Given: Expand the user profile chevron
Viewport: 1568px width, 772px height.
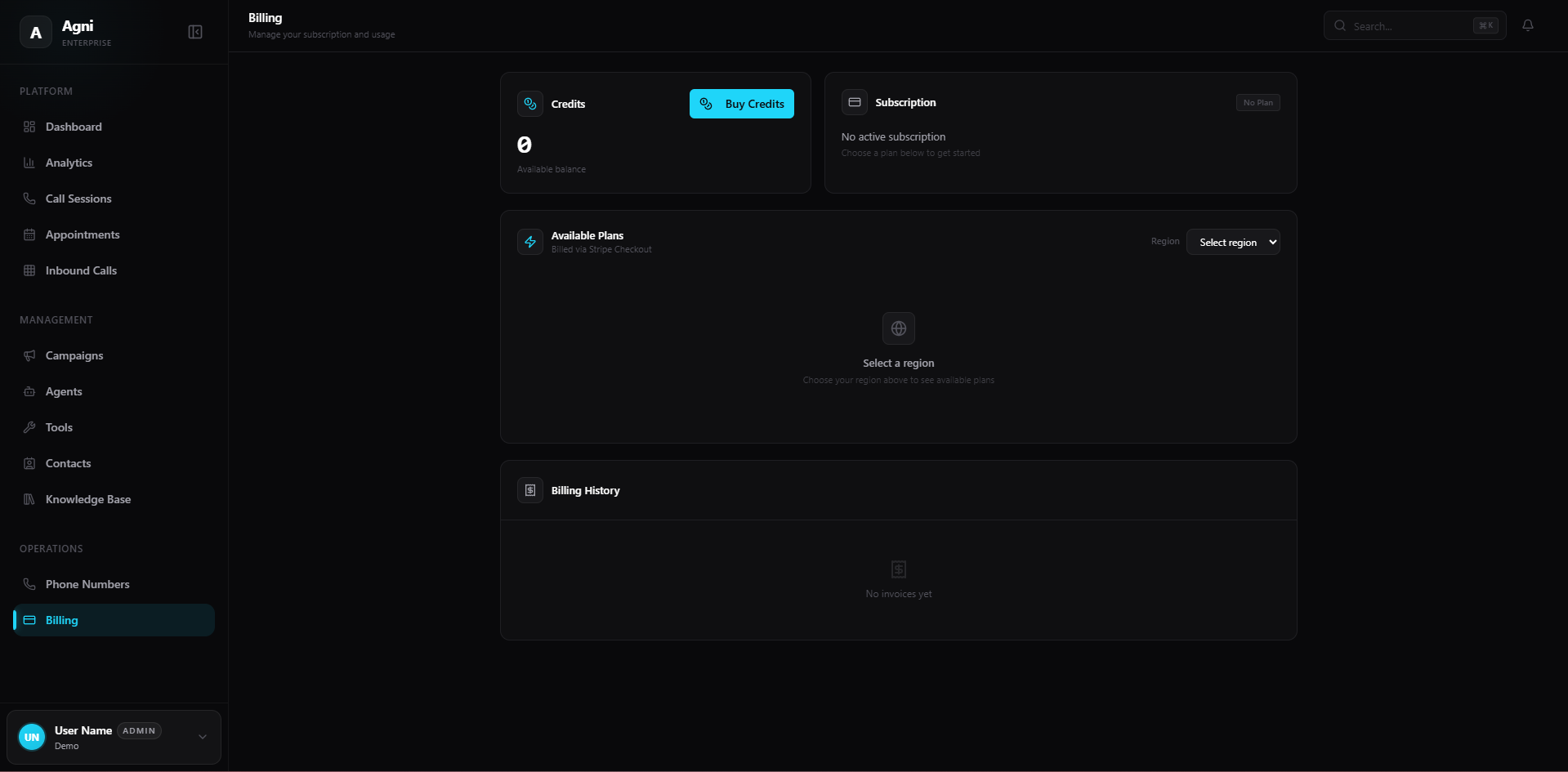Looking at the screenshot, I should (x=201, y=737).
